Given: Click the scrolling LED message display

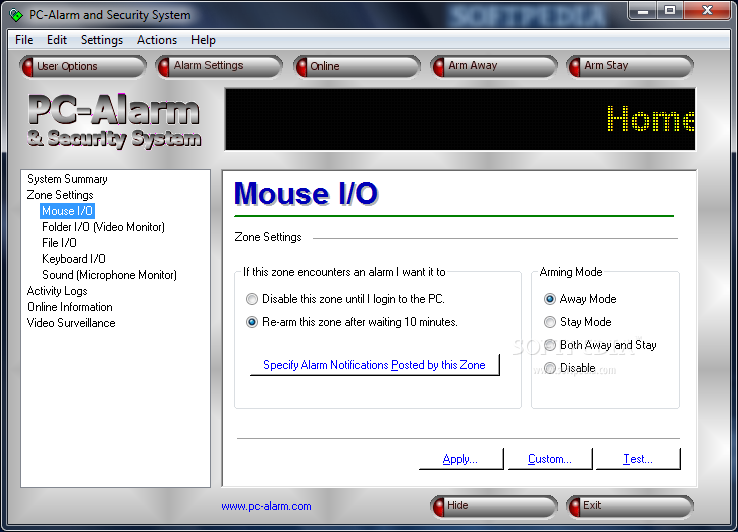Looking at the screenshot, I should coord(460,119).
